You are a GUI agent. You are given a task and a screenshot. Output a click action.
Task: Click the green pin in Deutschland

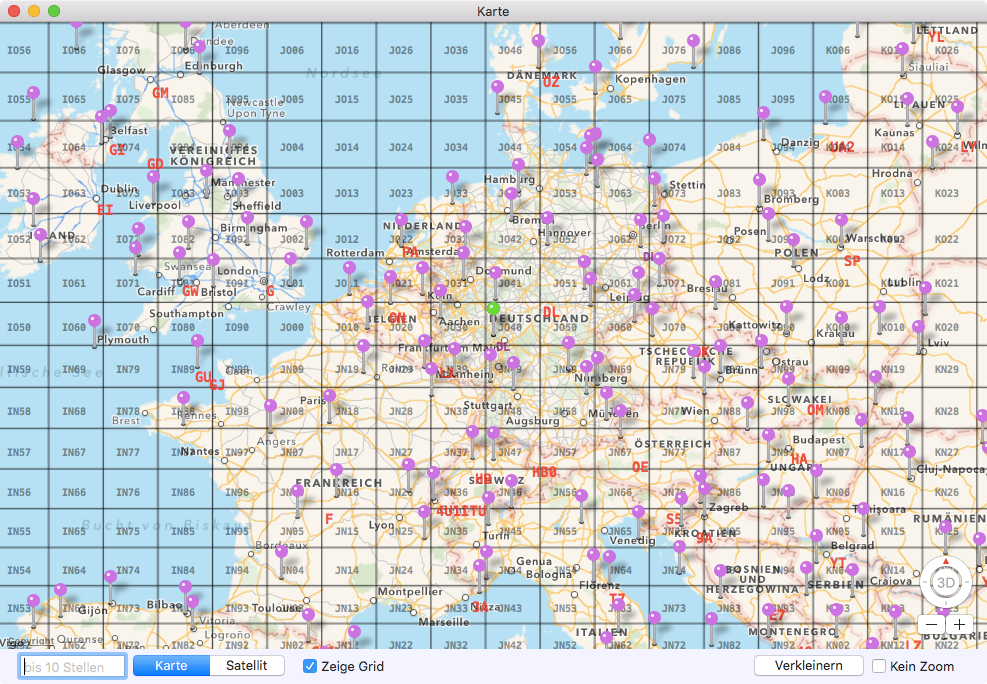(493, 308)
